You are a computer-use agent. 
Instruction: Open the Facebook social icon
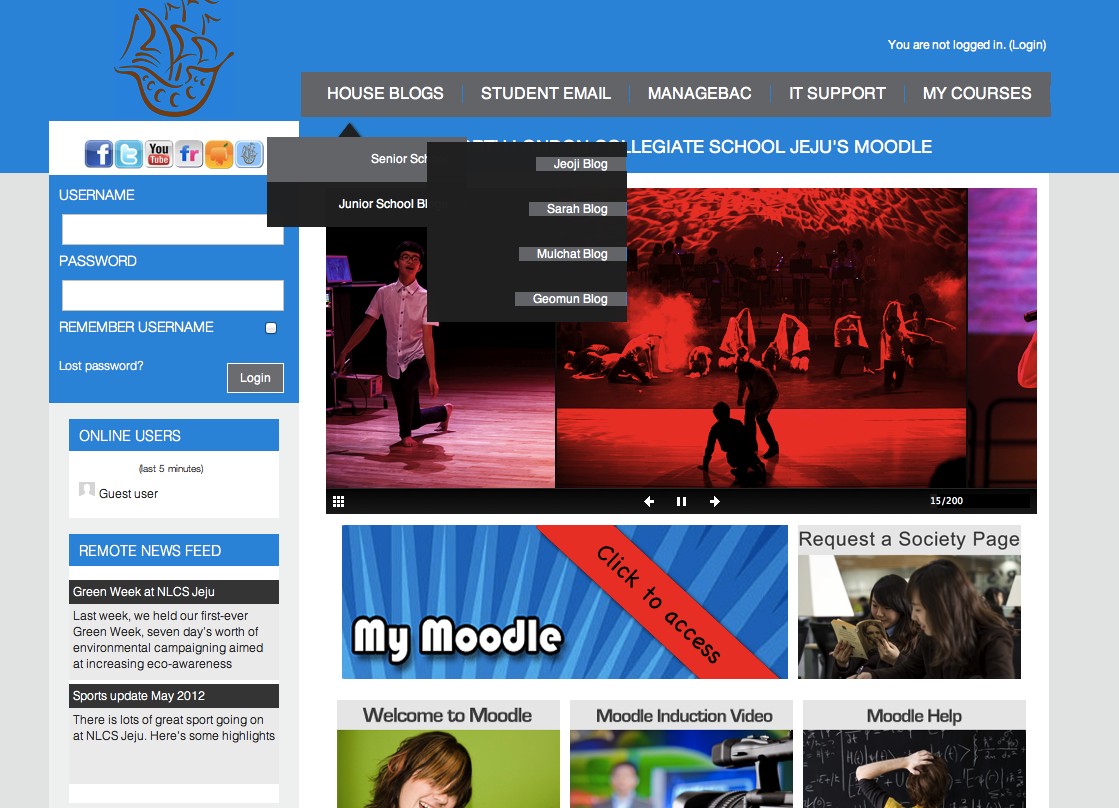tap(98, 153)
